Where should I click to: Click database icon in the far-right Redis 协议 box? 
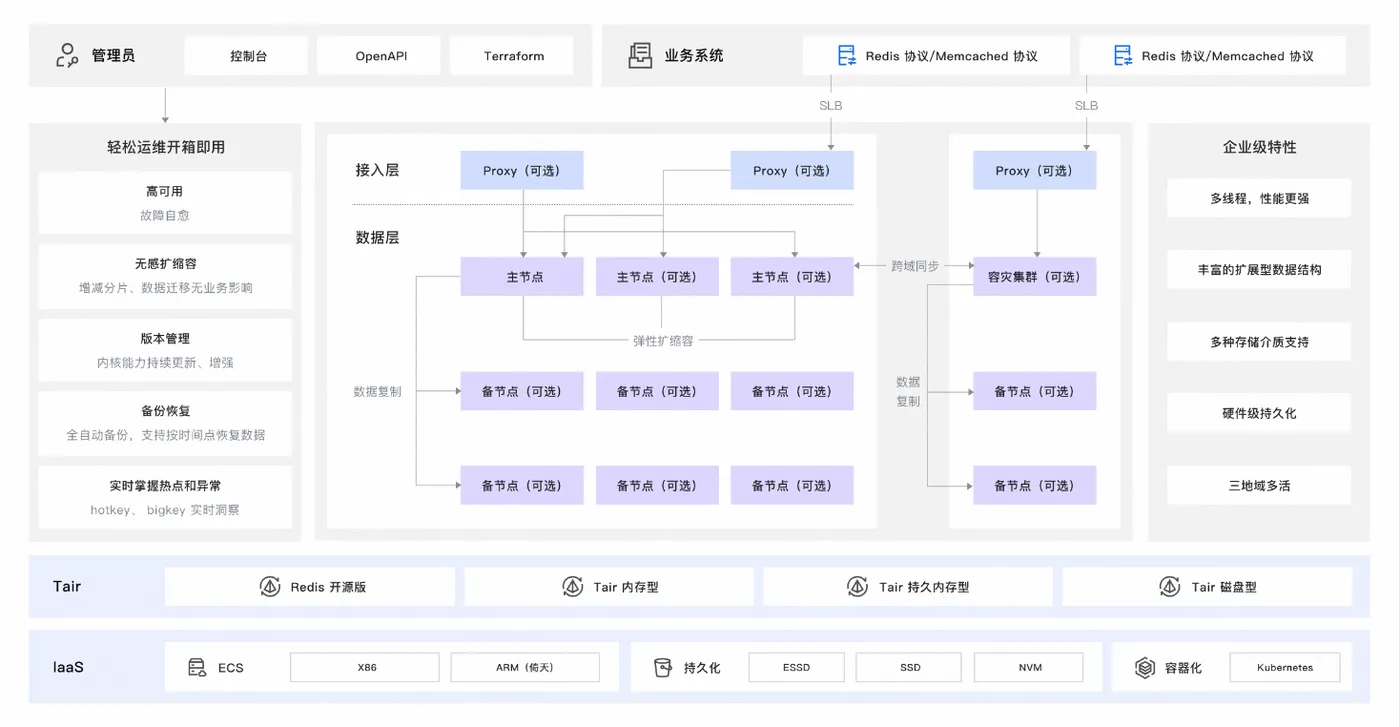1123,56
